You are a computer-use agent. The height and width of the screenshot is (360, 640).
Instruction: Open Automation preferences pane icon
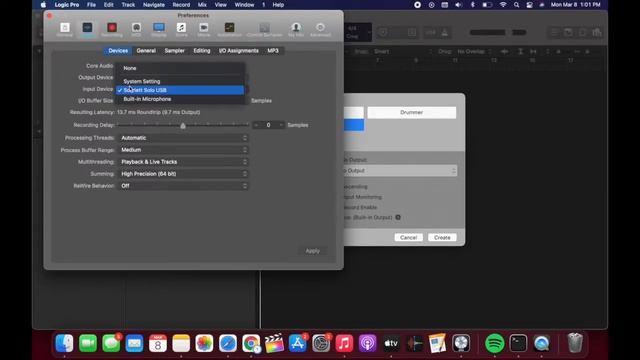point(229,29)
